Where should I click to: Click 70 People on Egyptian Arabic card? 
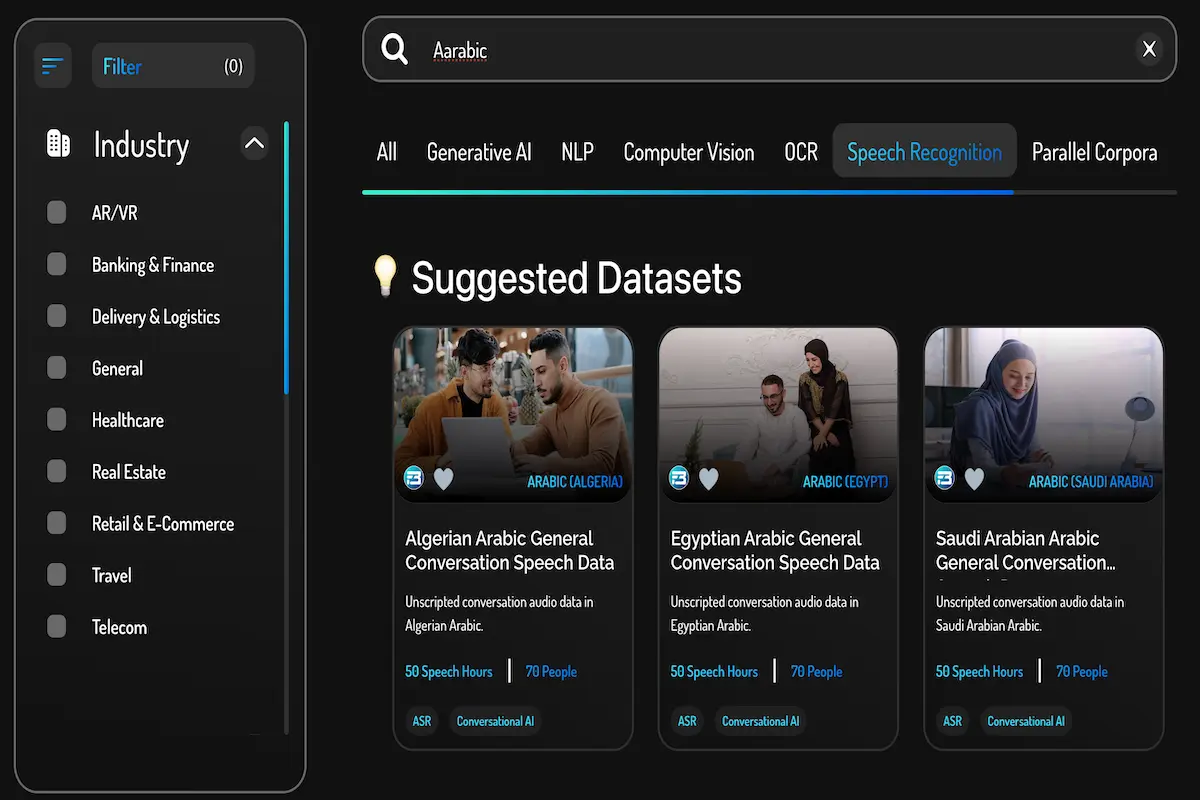[x=817, y=672]
